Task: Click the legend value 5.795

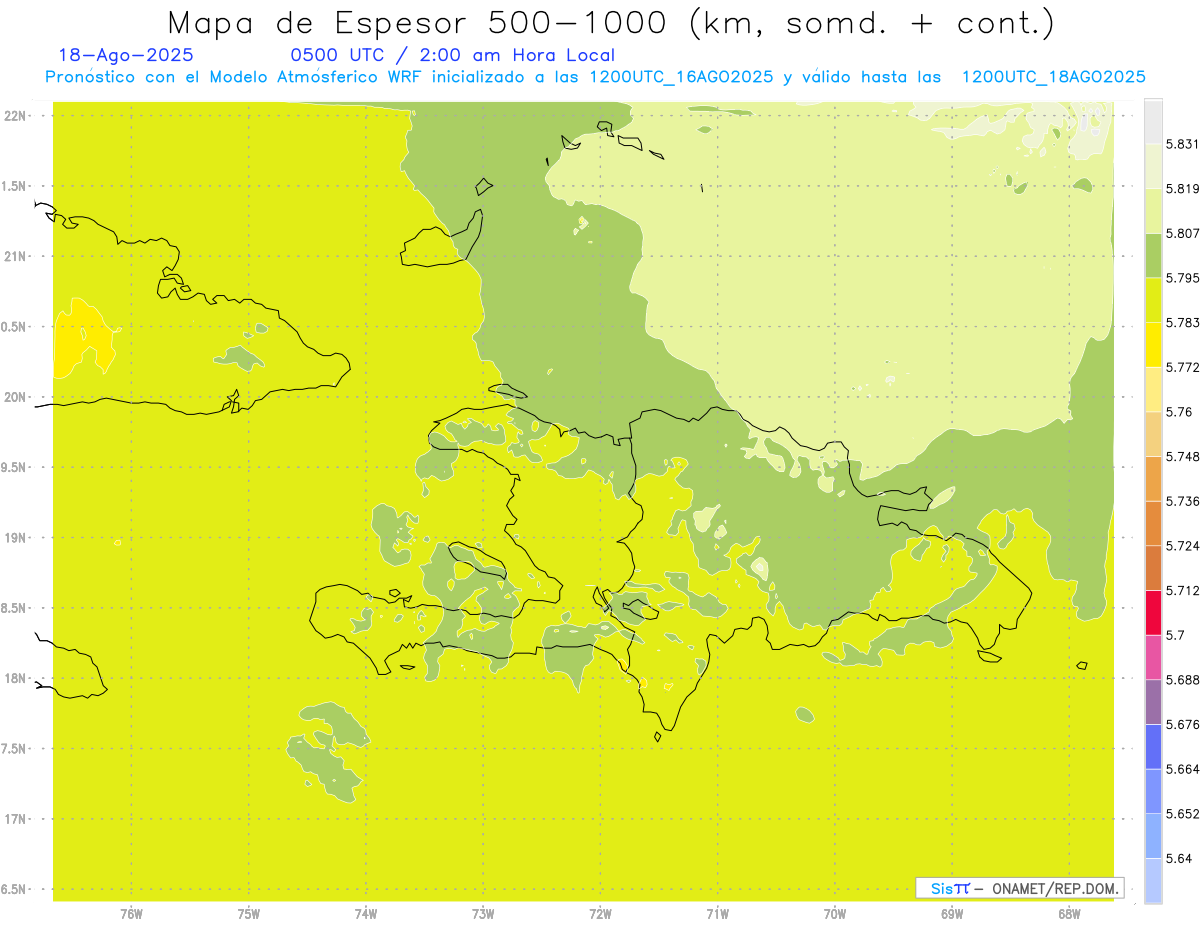Action: 1182,278
